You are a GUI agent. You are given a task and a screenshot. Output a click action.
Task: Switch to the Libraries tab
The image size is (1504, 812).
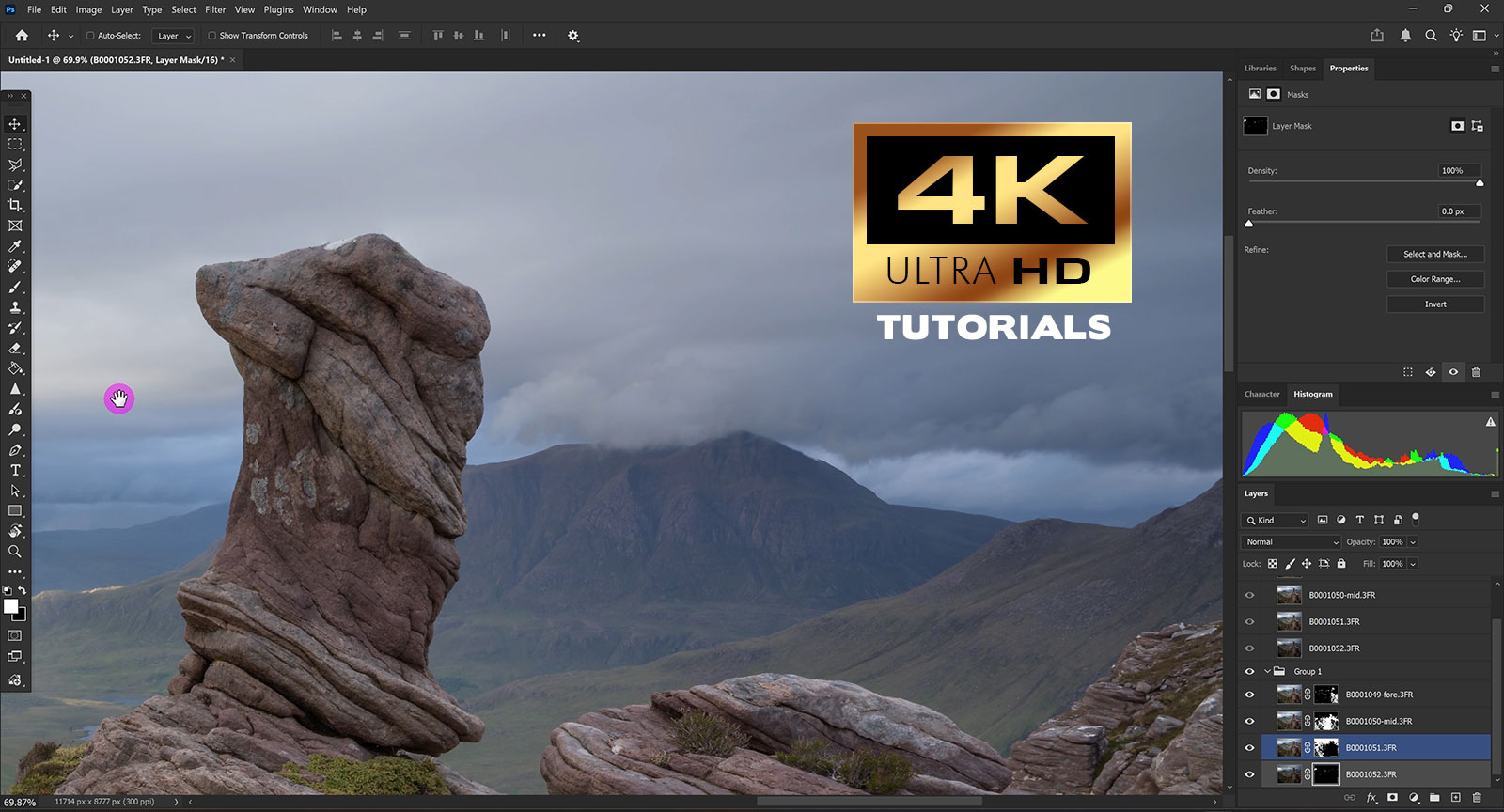1260,69
